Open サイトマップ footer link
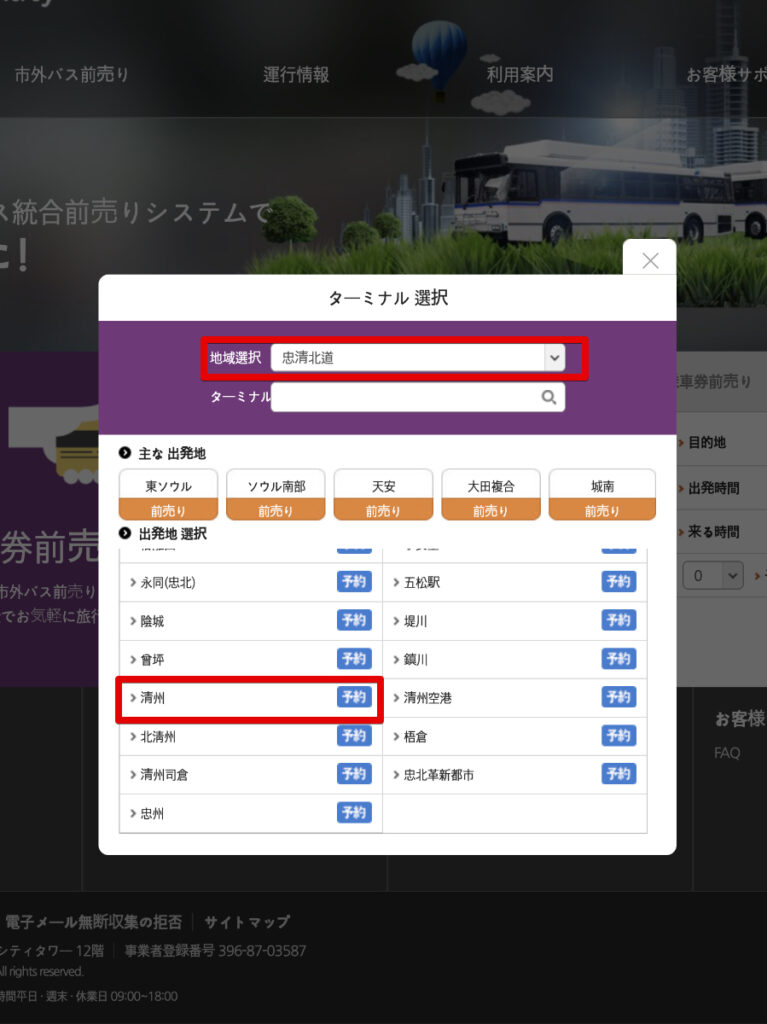This screenshot has width=767, height=1024. pos(247,922)
